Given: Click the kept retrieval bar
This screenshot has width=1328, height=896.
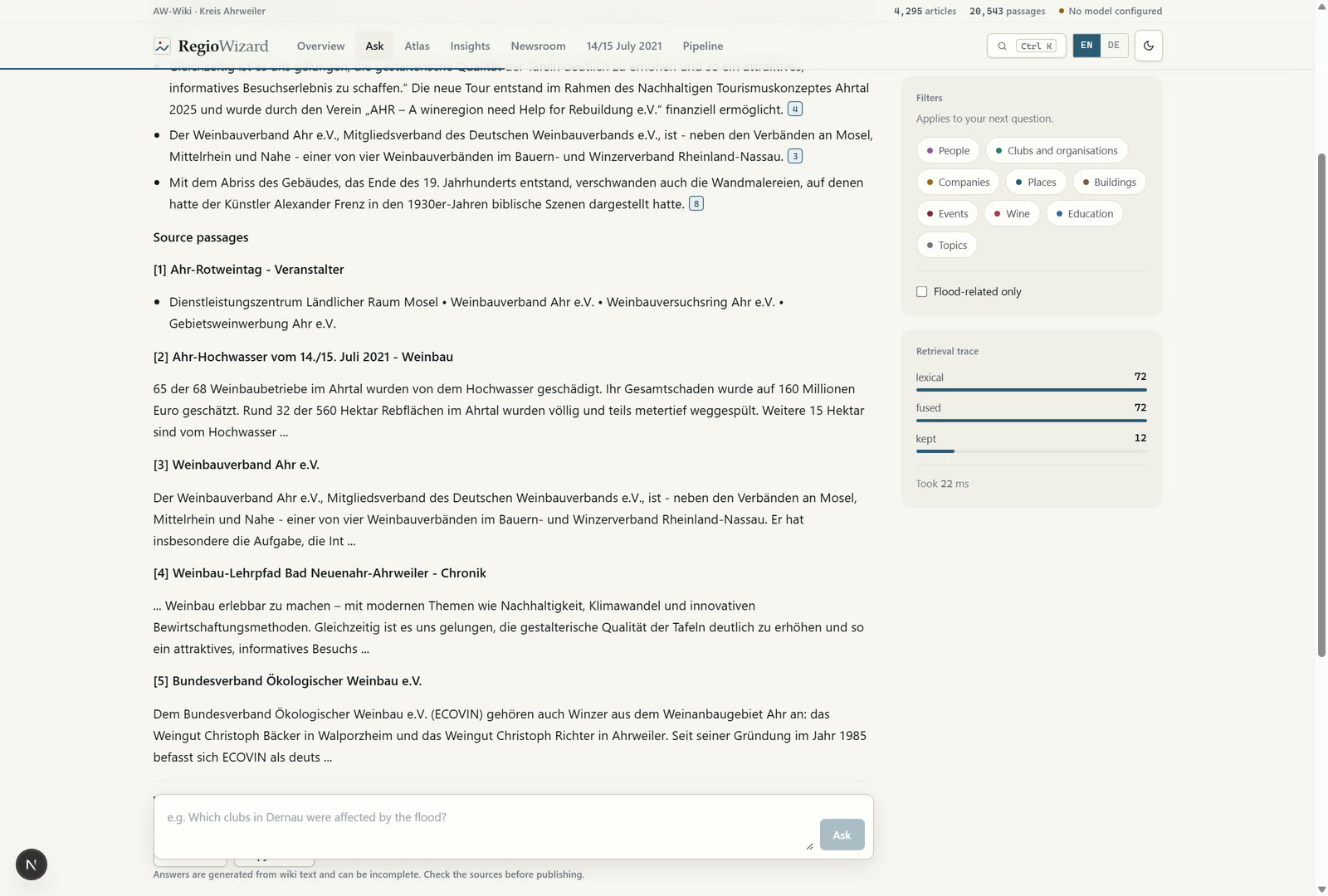Looking at the screenshot, I should coord(1032,450).
